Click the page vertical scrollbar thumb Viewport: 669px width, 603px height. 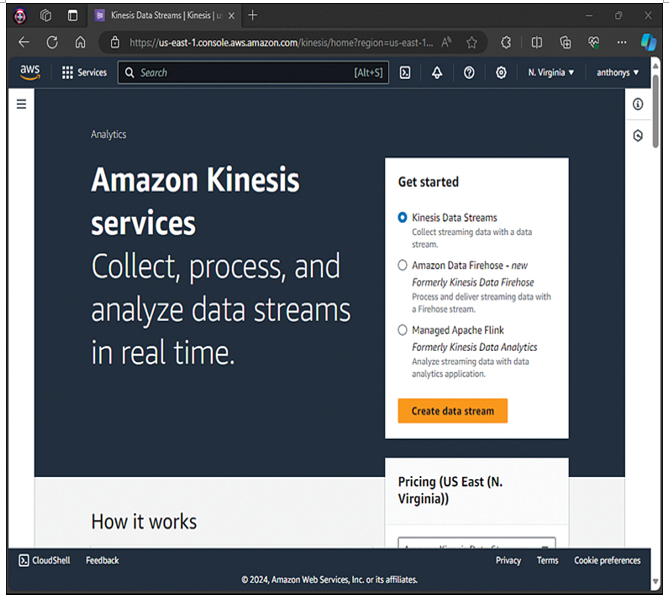click(x=656, y=111)
